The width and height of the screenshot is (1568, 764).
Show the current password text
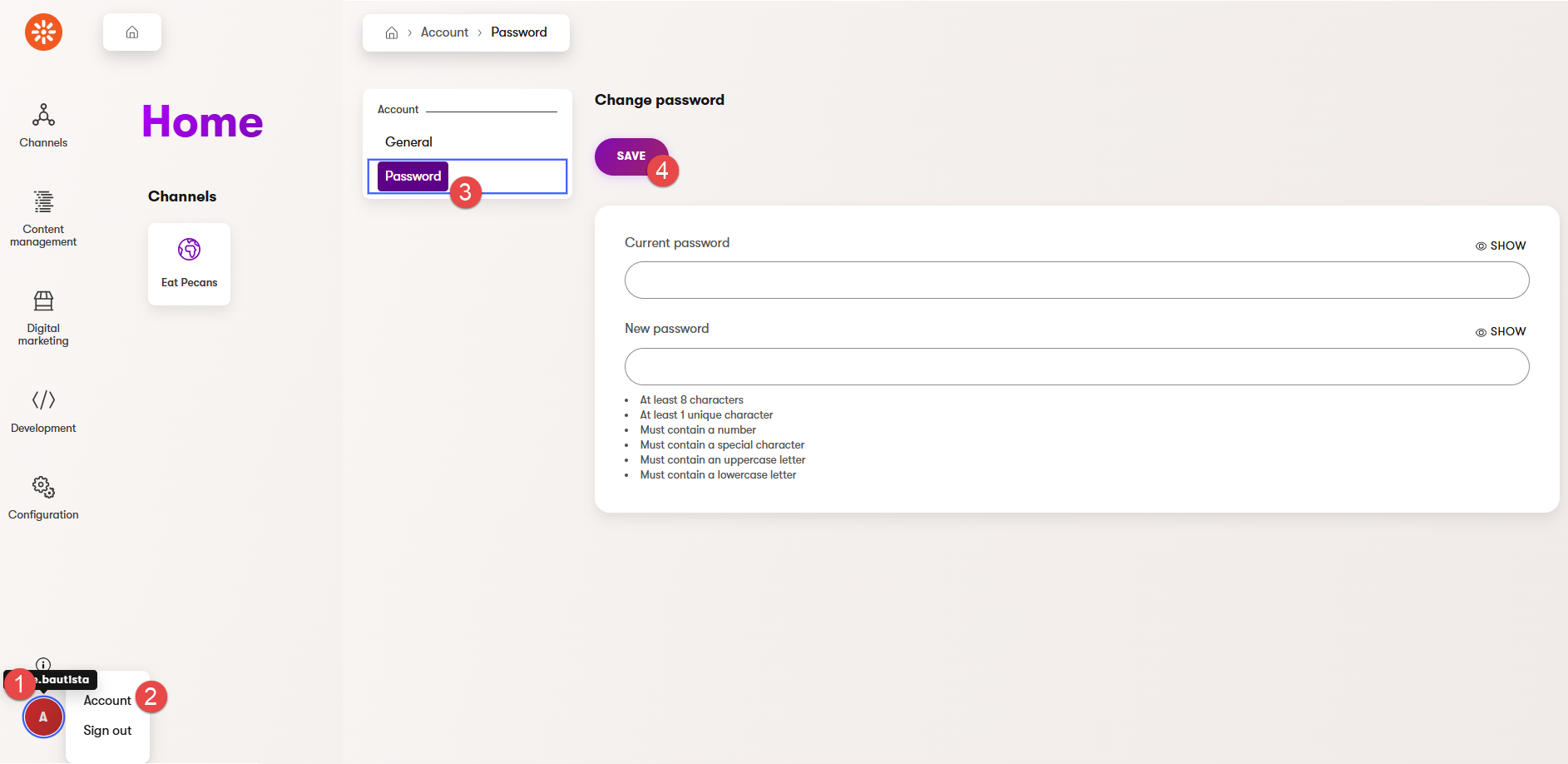pos(1501,246)
